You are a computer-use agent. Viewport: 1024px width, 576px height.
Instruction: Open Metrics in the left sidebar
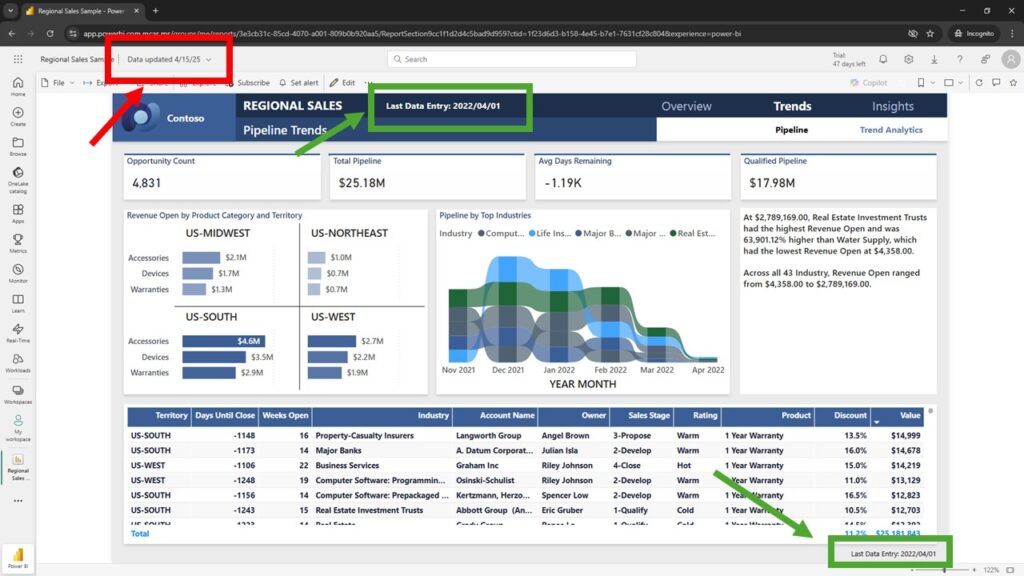(x=18, y=244)
